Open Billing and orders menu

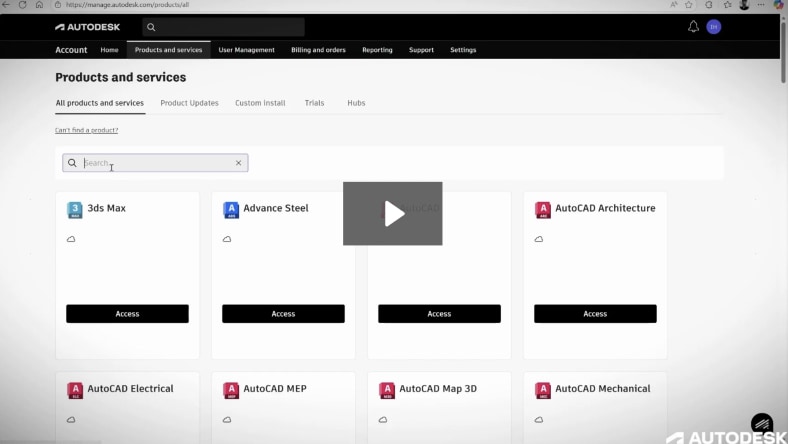318,50
